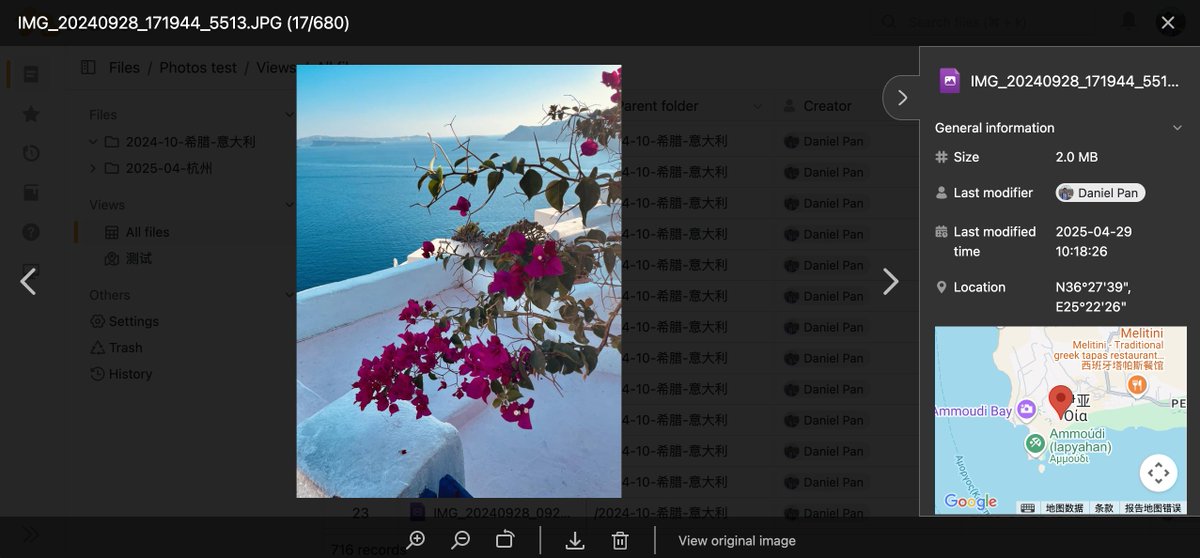
Task: Download the current image
Action: pos(575,540)
